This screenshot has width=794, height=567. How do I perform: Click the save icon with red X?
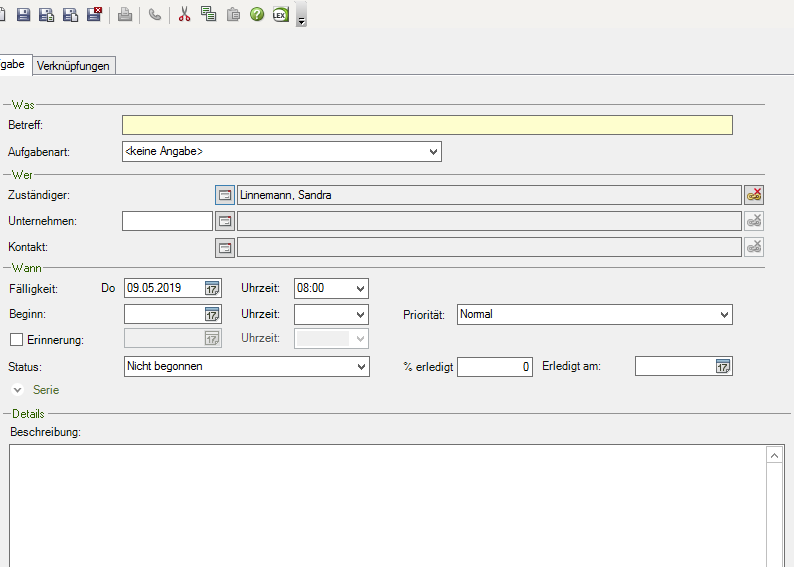point(95,15)
